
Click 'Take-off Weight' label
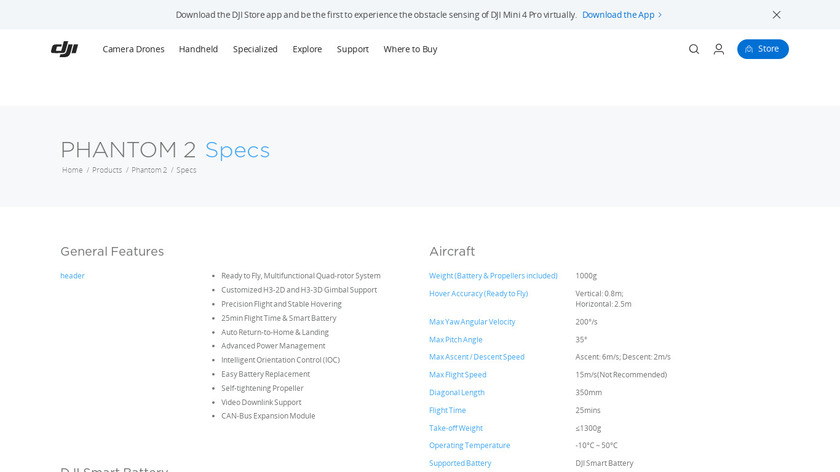click(x=455, y=428)
